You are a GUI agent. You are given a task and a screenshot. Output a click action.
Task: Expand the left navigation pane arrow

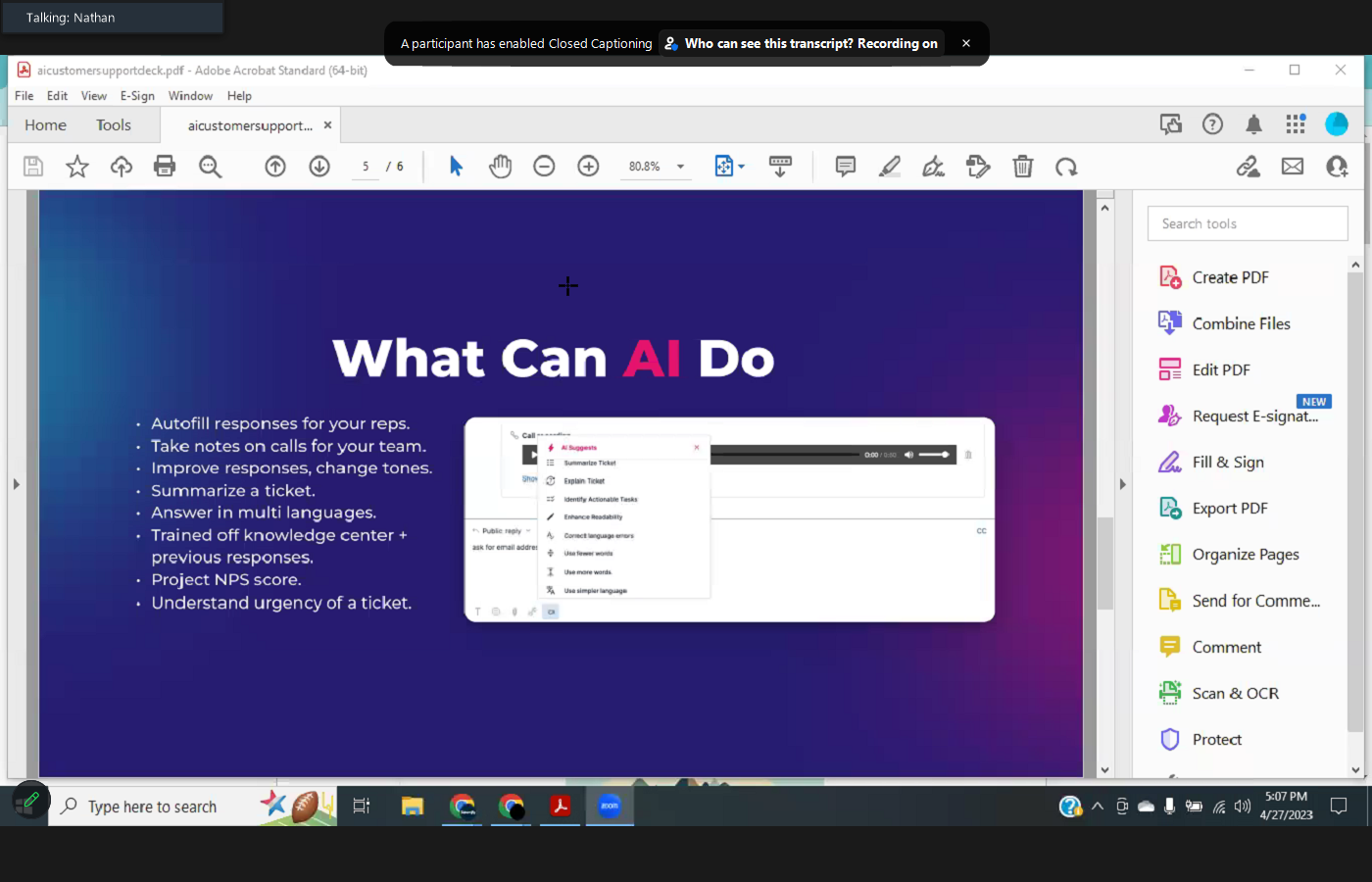point(16,484)
